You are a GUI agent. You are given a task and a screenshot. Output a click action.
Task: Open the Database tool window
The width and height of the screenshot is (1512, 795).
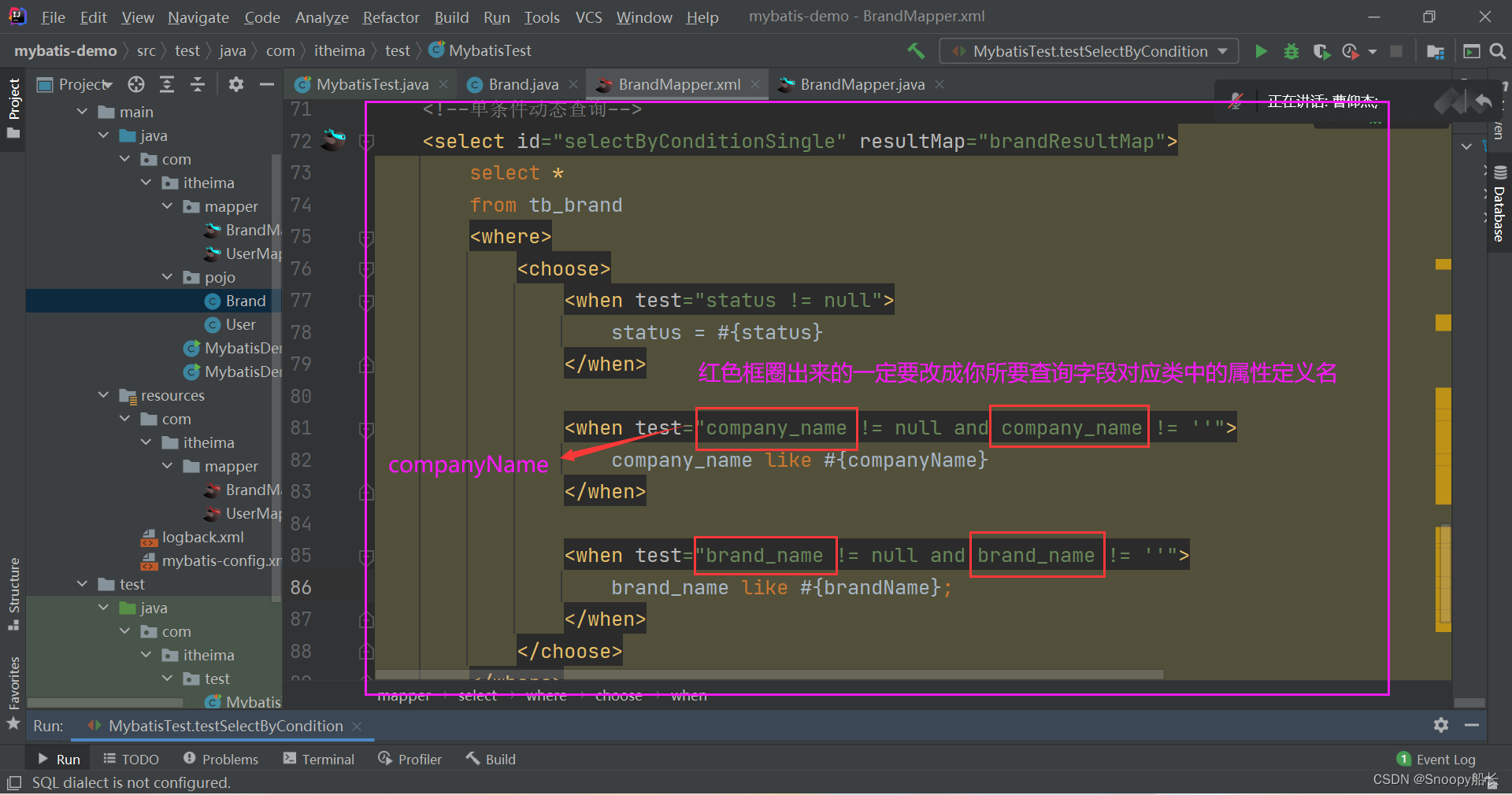click(1499, 205)
